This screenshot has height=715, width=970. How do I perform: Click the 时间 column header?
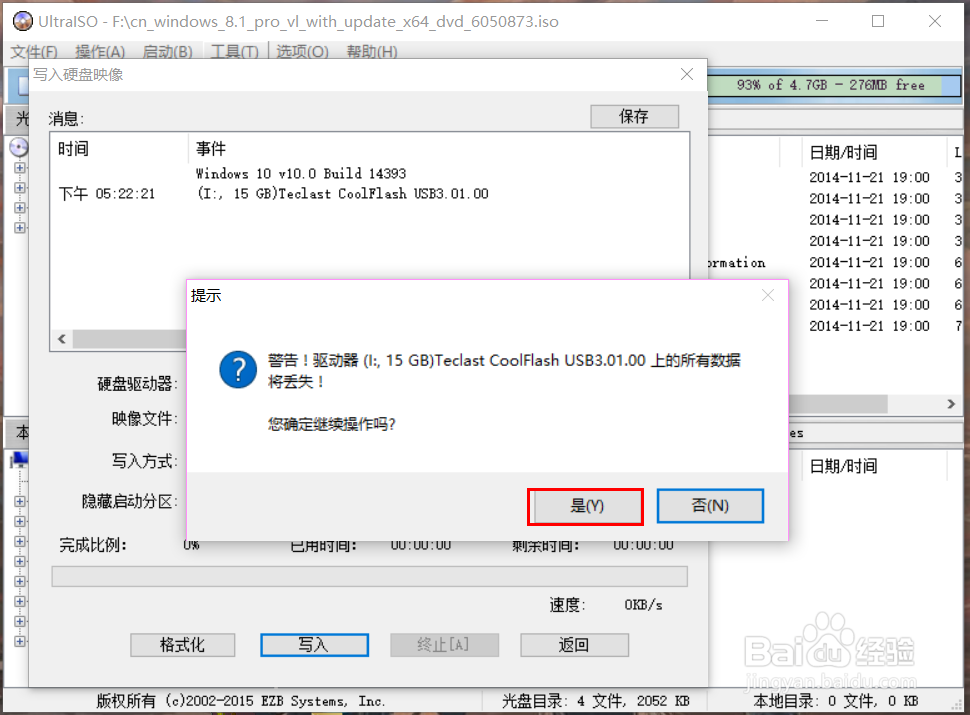click(119, 148)
